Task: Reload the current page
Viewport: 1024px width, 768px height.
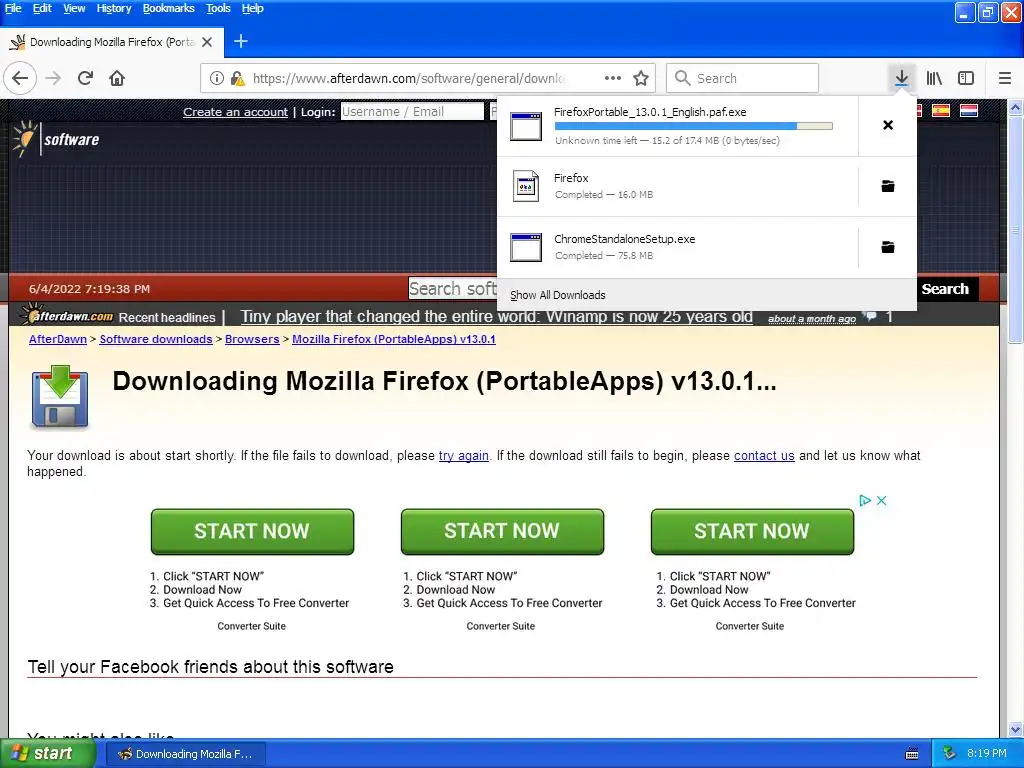Action: coord(86,78)
